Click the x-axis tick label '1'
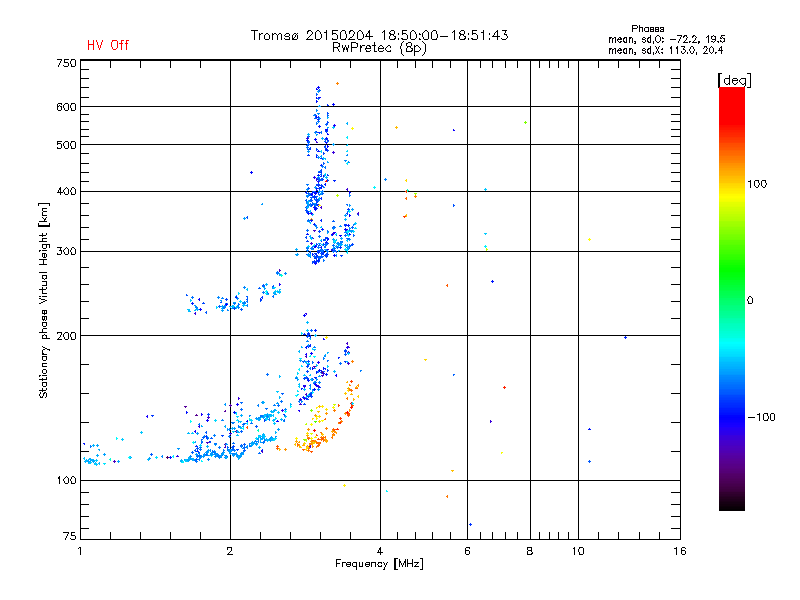The height and width of the screenshot is (600, 800). click(x=80, y=551)
